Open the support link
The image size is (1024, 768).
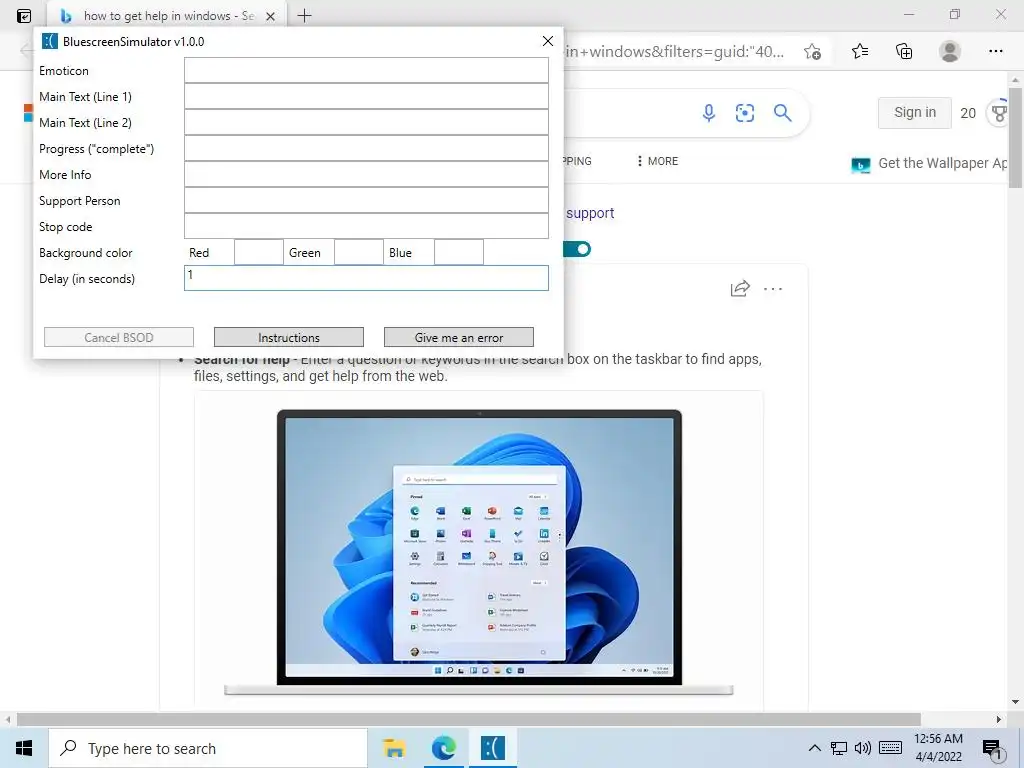click(x=590, y=213)
